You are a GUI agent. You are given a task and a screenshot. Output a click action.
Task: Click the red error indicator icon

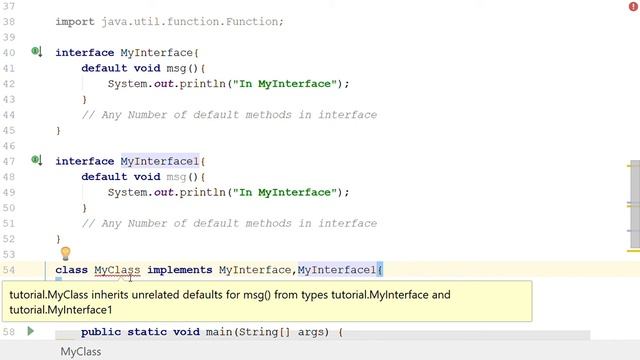633,7
